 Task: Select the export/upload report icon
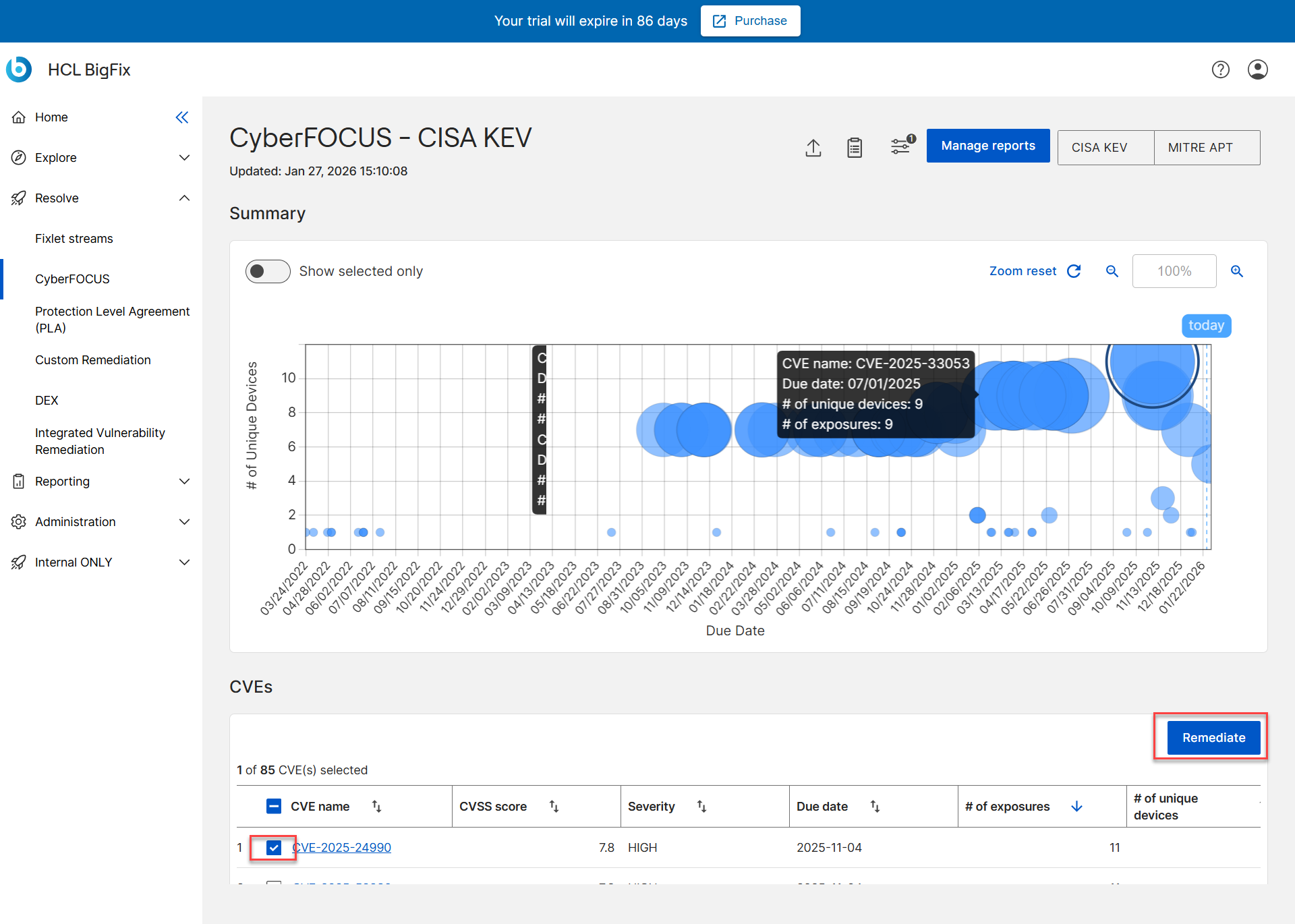point(813,148)
